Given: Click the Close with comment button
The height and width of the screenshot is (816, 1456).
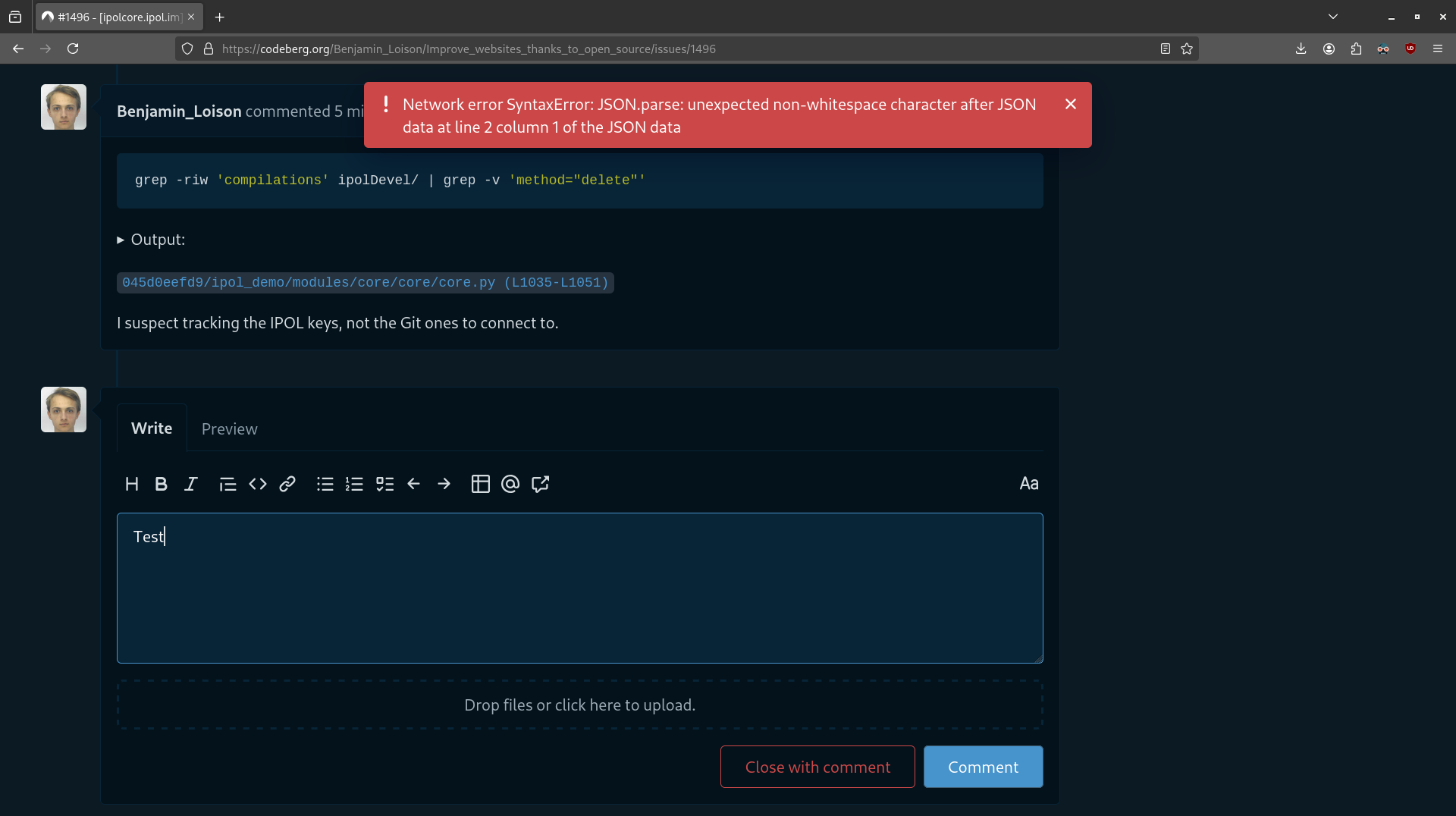Looking at the screenshot, I should tap(817, 767).
